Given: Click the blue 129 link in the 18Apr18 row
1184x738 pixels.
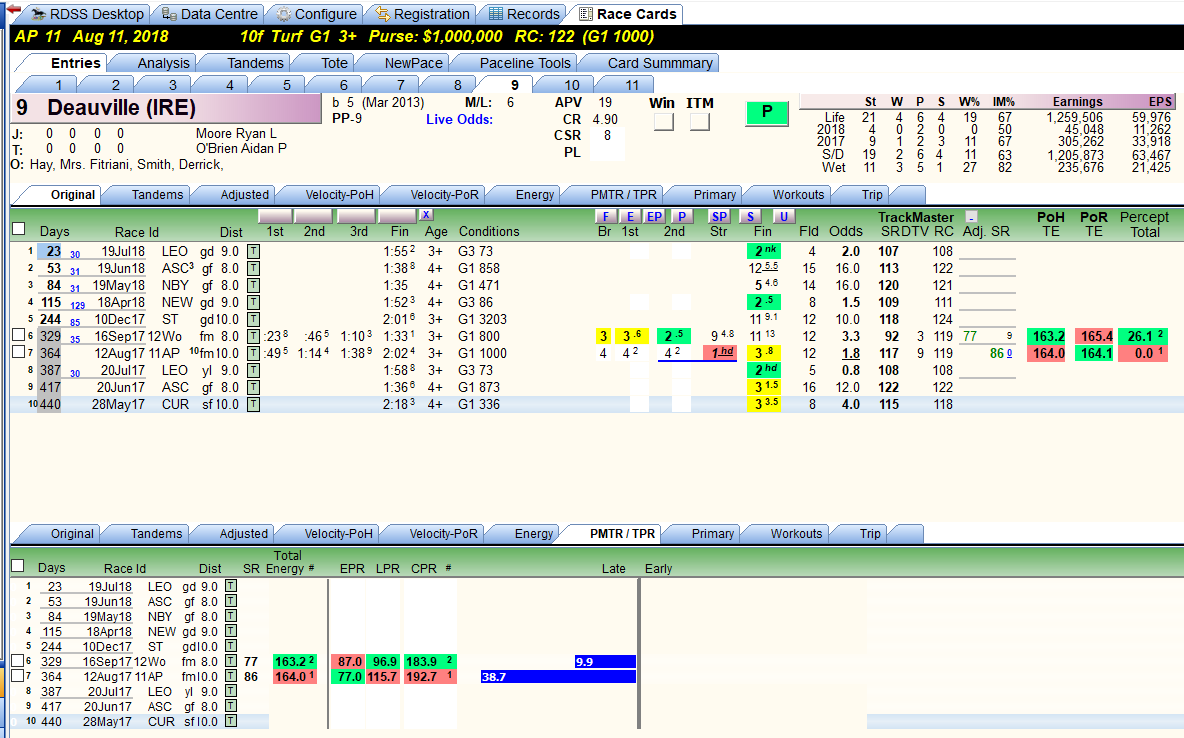Looking at the screenshot, I should point(78,305).
